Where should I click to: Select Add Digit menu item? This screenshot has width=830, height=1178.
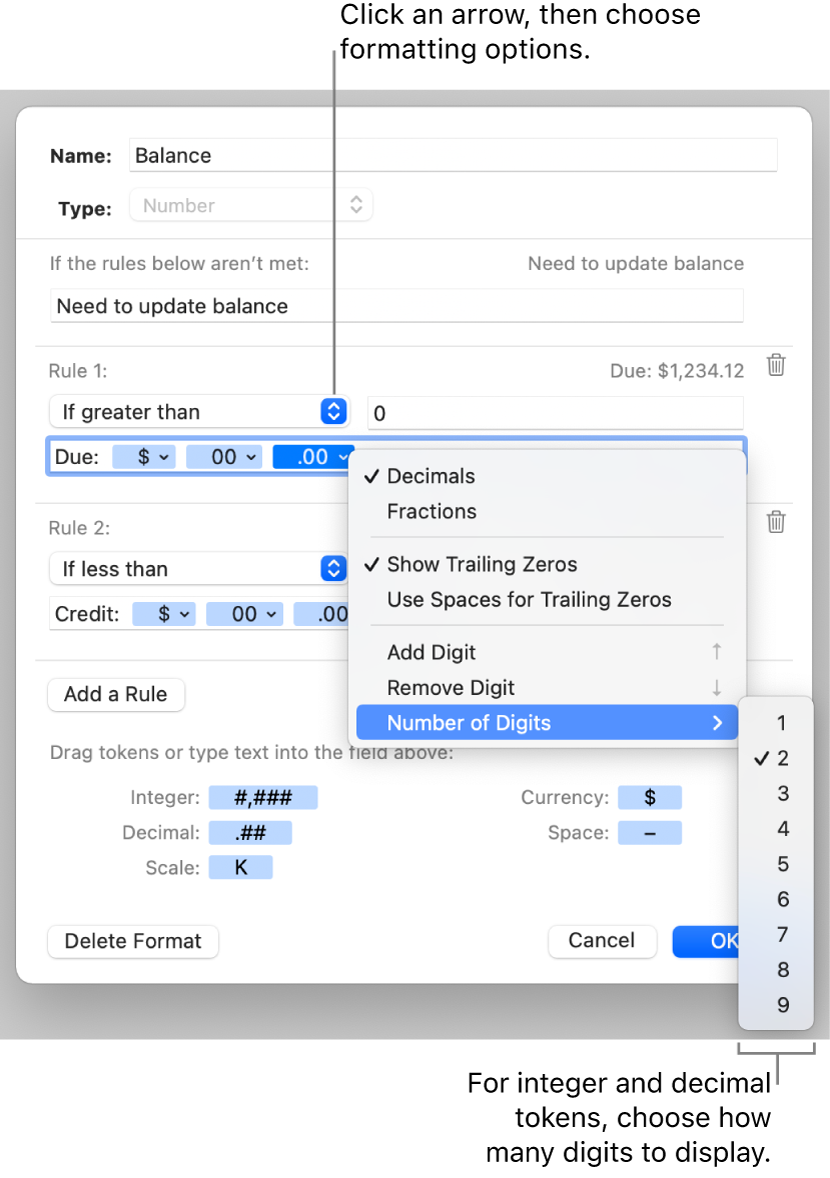431,652
